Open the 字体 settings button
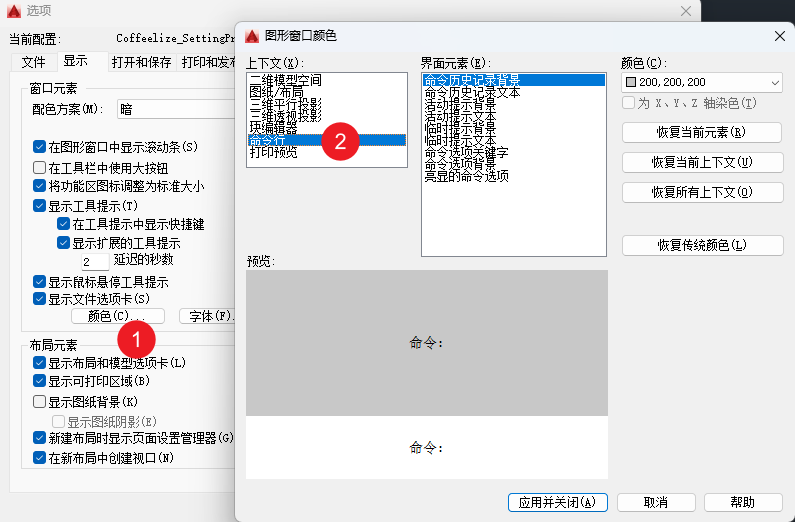The width and height of the screenshot is (795, 522). tap(208, 316)
